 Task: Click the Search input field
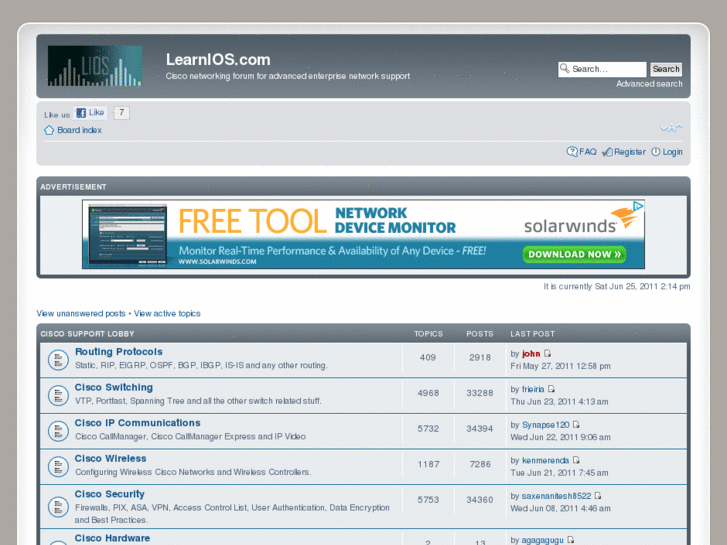pos(602,69)
